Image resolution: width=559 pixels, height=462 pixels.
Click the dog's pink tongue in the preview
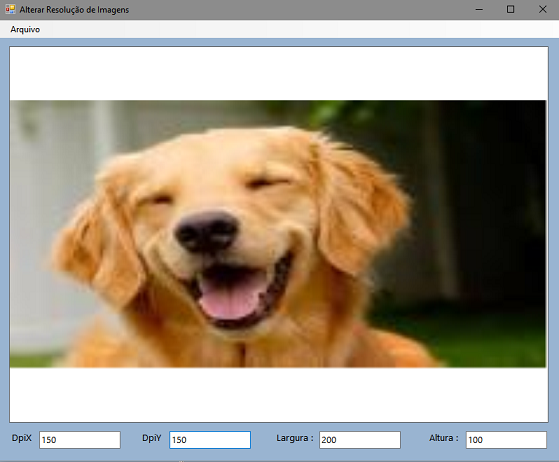[x=232, y=297]
